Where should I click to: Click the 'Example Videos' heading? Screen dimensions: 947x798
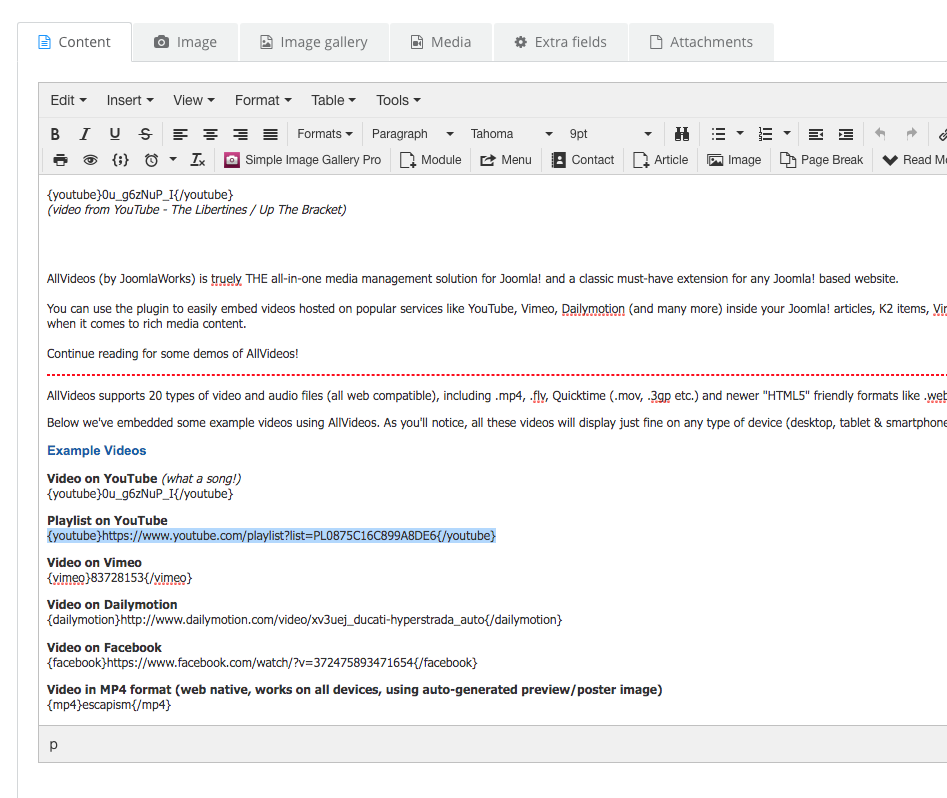pos(97,451)
